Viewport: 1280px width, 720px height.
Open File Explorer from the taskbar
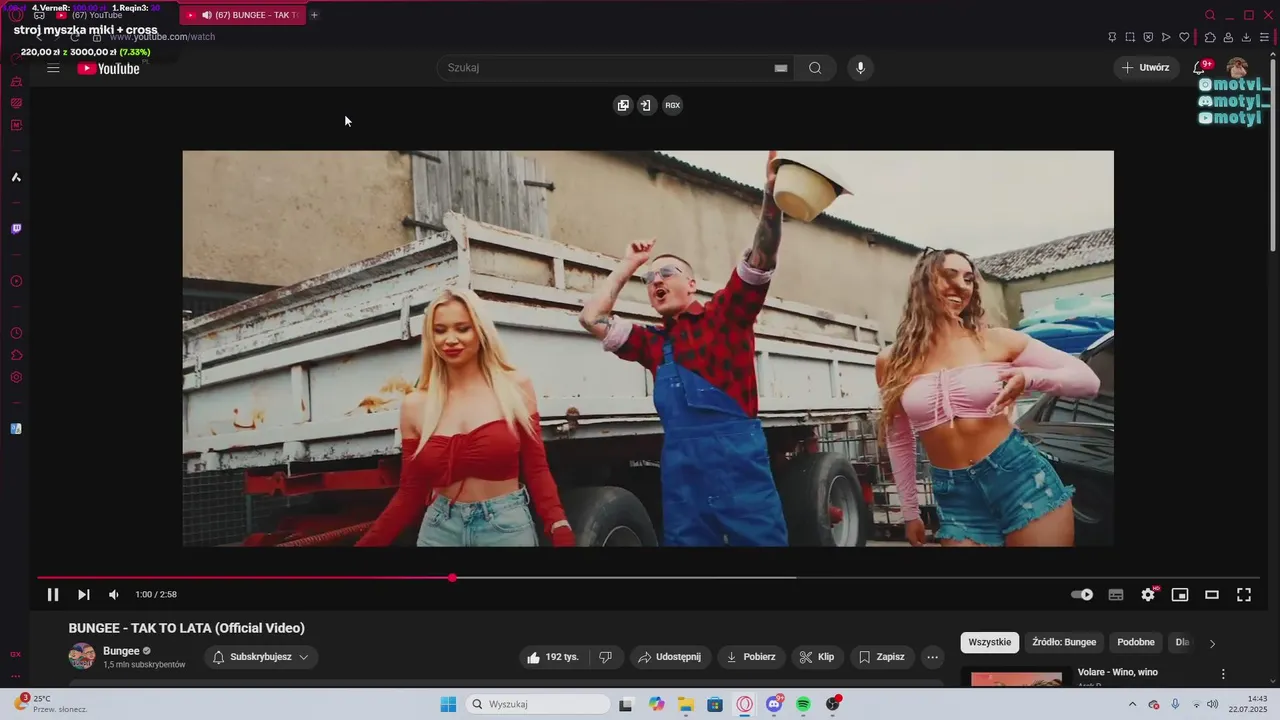(686, 704)
